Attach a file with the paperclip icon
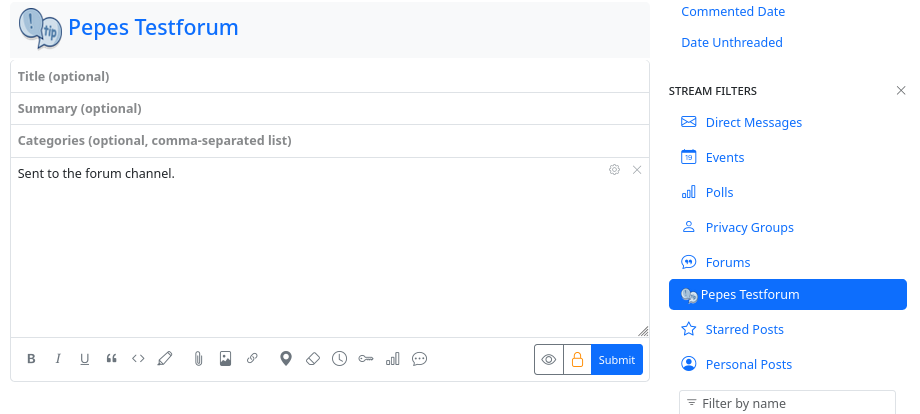 point(198,359)
